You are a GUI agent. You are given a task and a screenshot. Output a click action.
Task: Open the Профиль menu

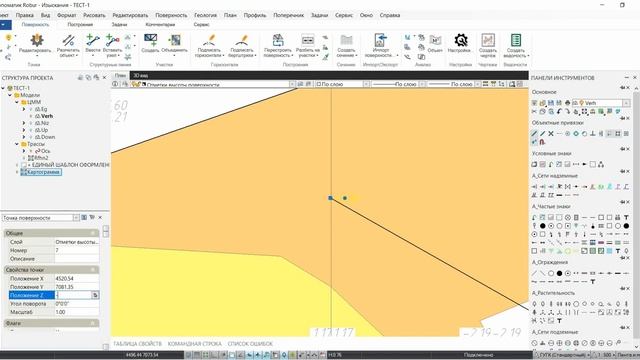[255, 15]
